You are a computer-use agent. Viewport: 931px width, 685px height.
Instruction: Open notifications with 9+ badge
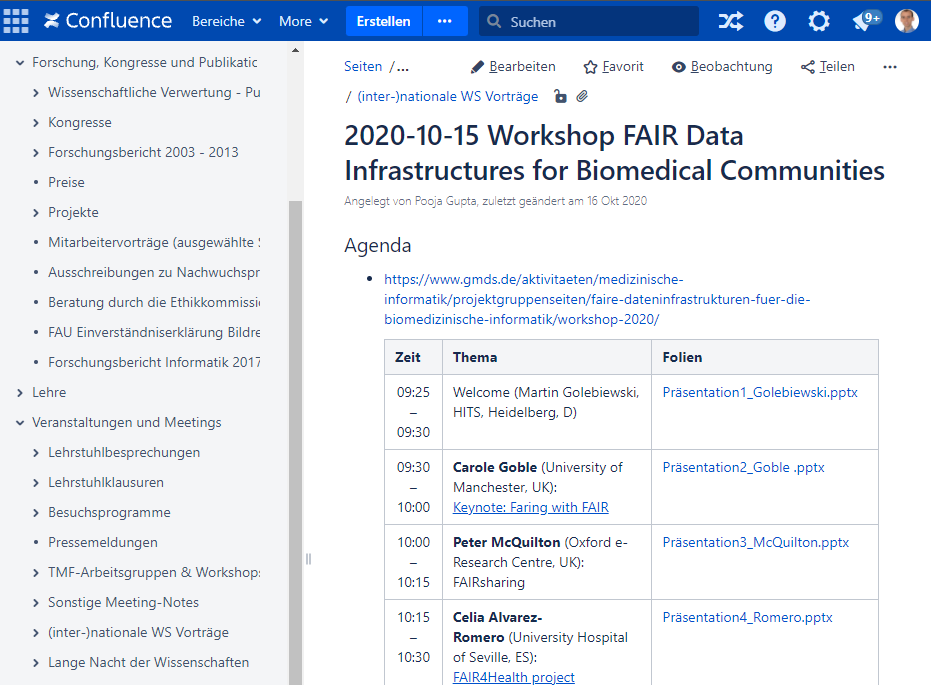click(866, 20)
